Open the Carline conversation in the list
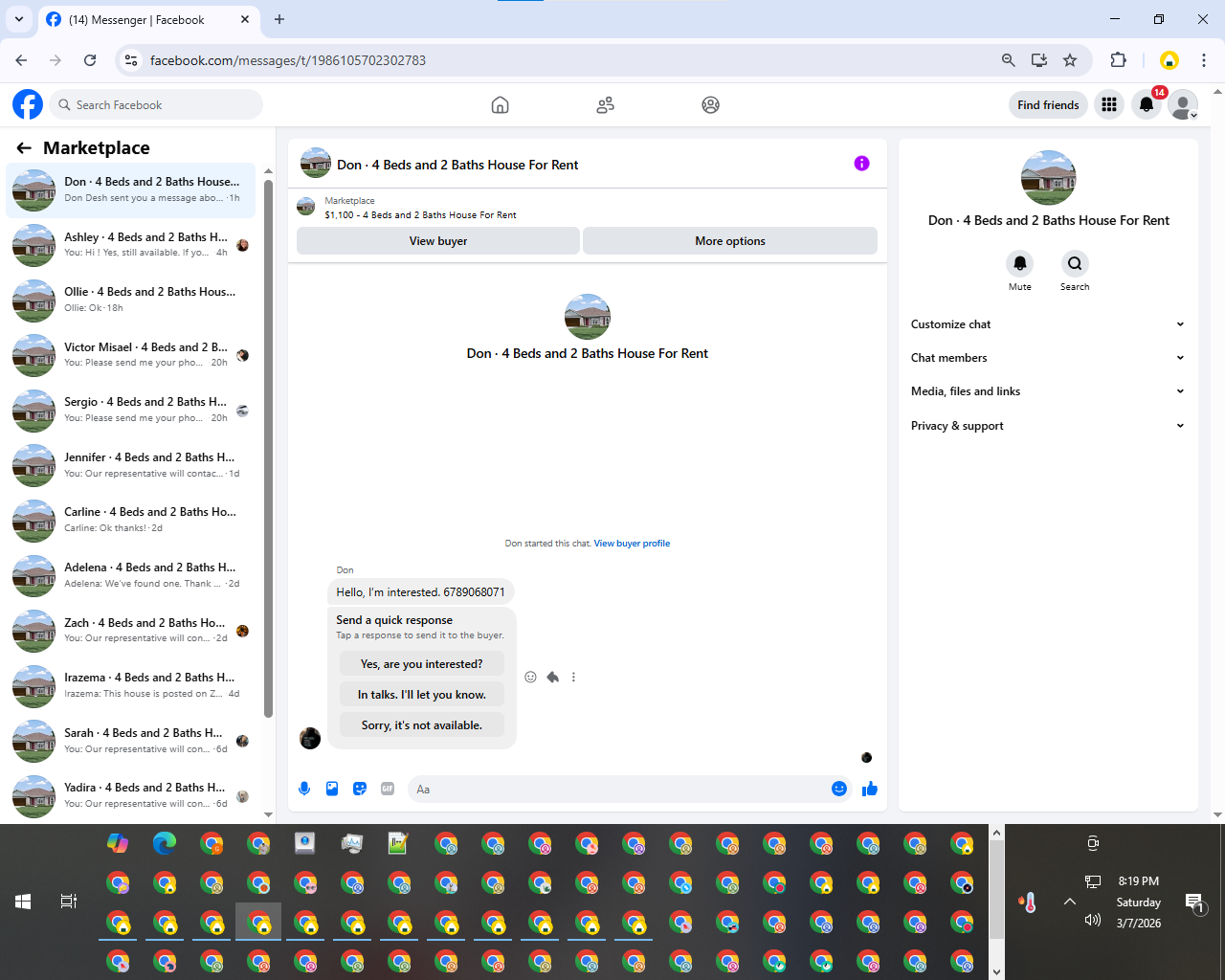The height and width of the screenshot is (980, 1225). pos(131,520)
